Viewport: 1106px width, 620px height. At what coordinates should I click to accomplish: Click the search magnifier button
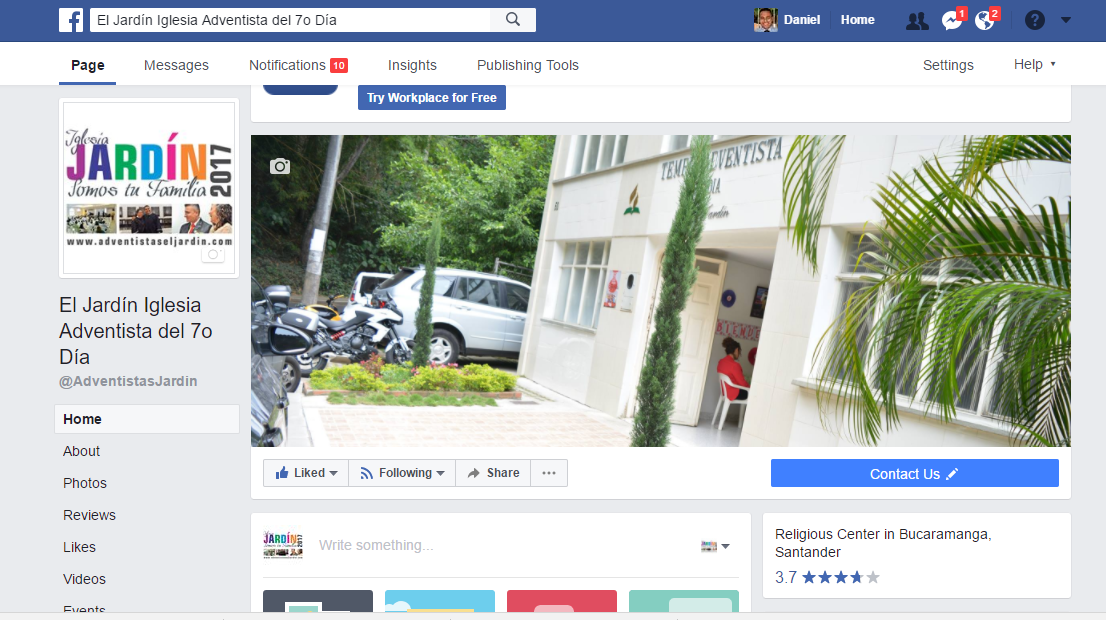[513, 20]
